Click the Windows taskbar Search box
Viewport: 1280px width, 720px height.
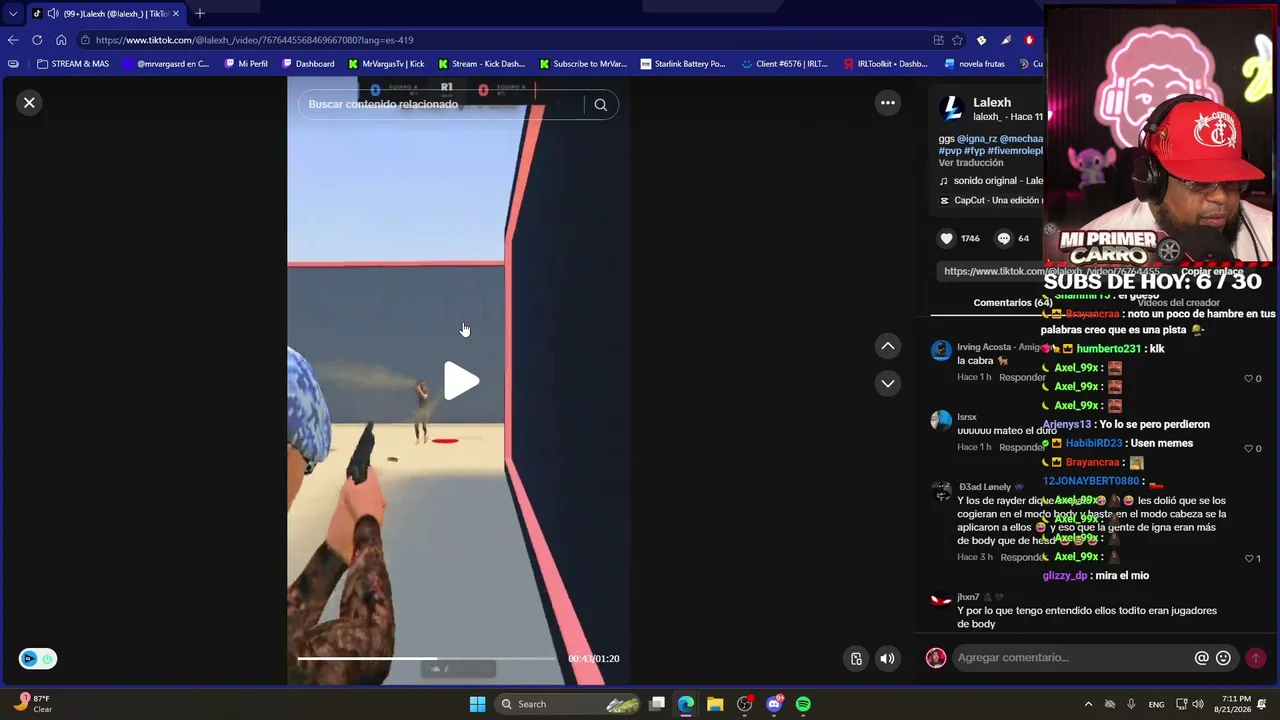coord(567,704)
